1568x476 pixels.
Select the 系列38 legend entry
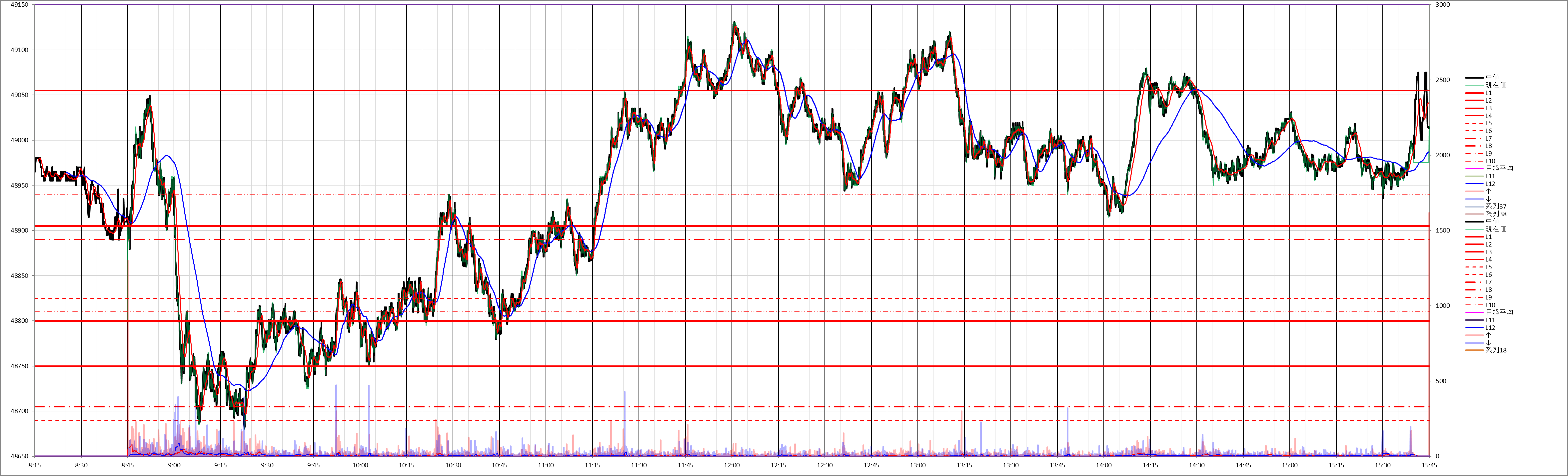(1496, 214)
